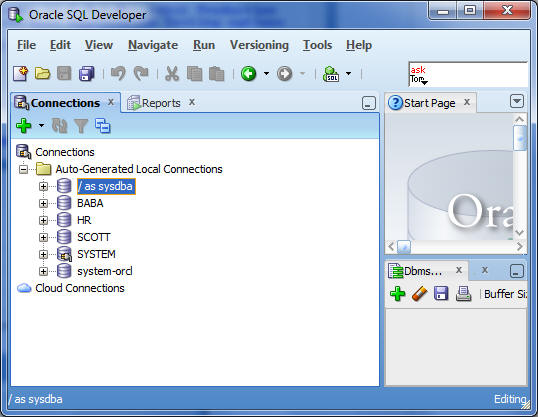538x417 pixels.
Task: Click green plus New Connection icon
Action: click(24, 126)
